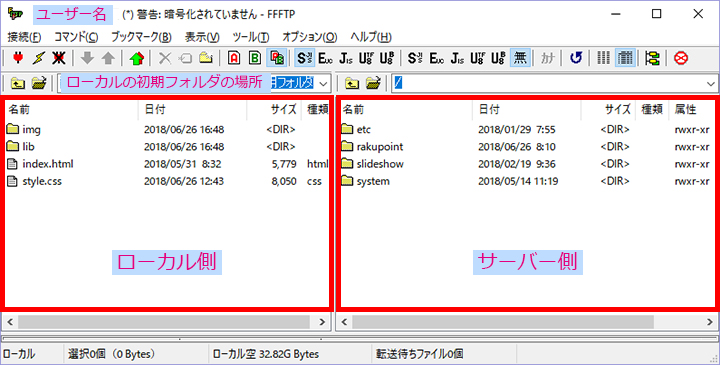Toggle the 無 no-conversion kanji code button
Image resolution: width=720 pixels, height=365 pixels.
click(520, 58)
